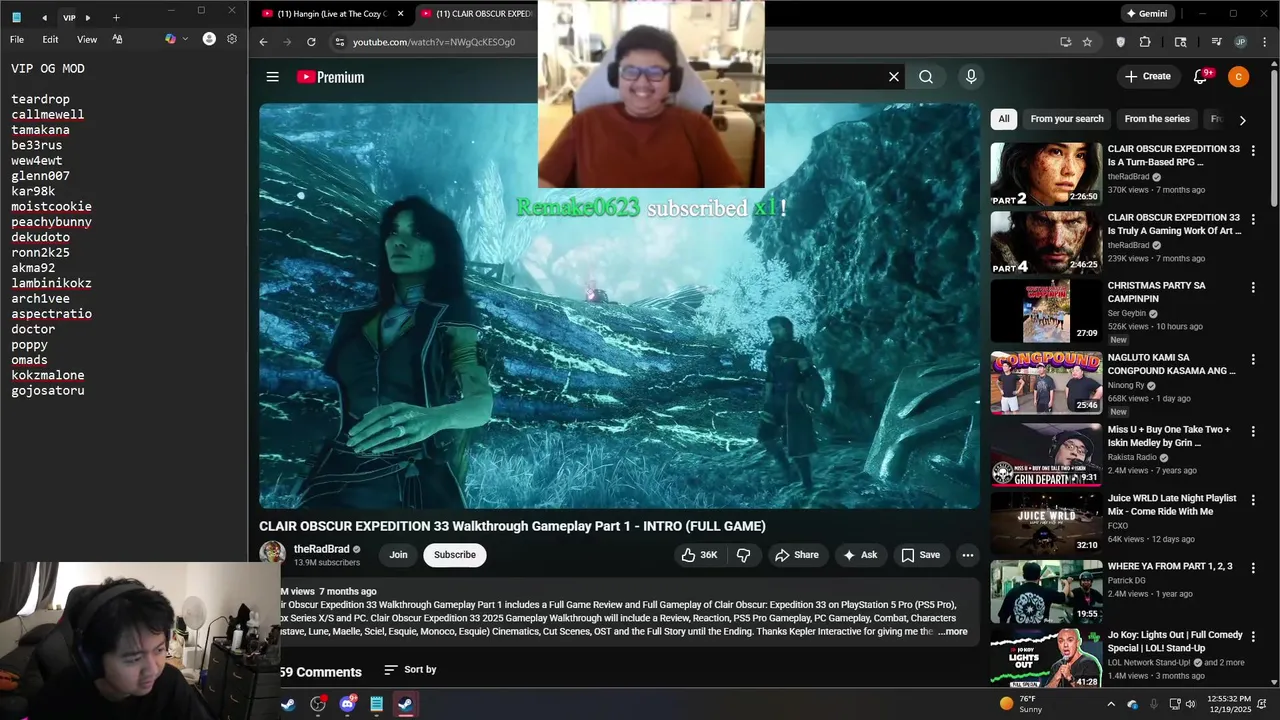Show next filter chips with arrow
Image resolution: width=1280 pixels, height=720 pixels.
(x=1242, y=119)
